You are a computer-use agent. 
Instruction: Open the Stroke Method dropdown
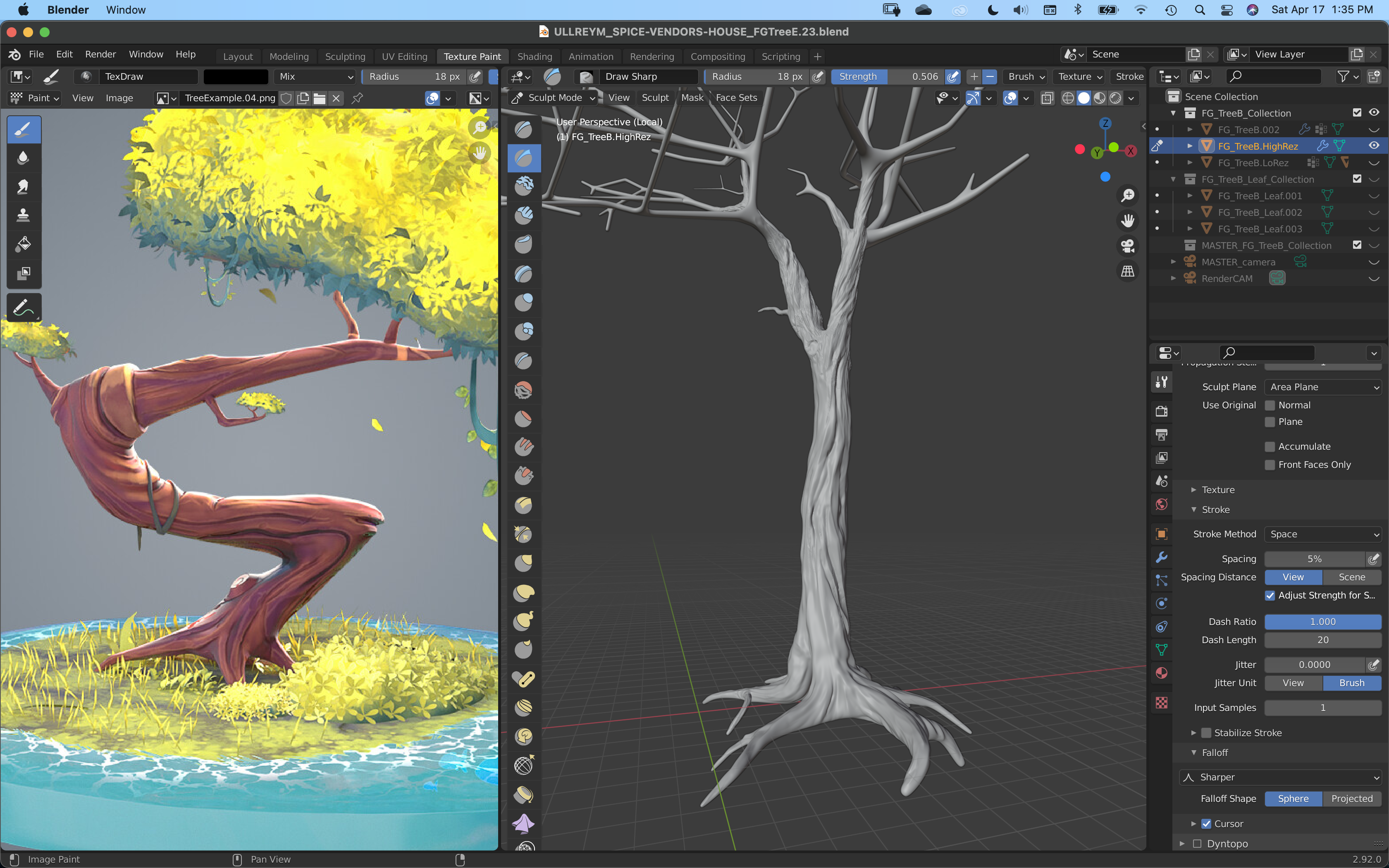coord(1322,534)
